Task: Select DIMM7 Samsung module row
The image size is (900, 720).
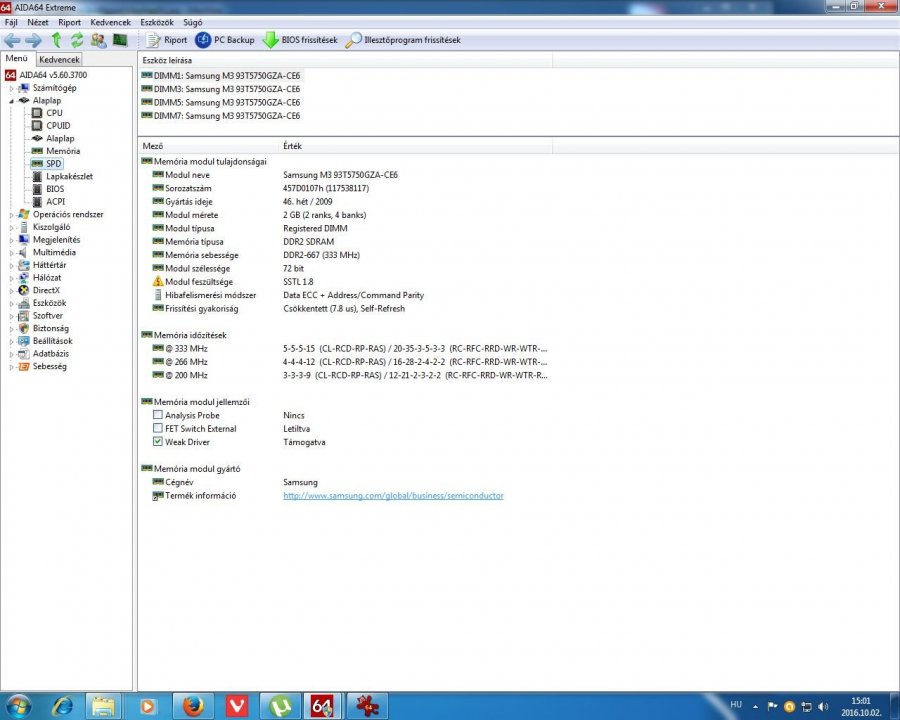Action: coord(220,115)
